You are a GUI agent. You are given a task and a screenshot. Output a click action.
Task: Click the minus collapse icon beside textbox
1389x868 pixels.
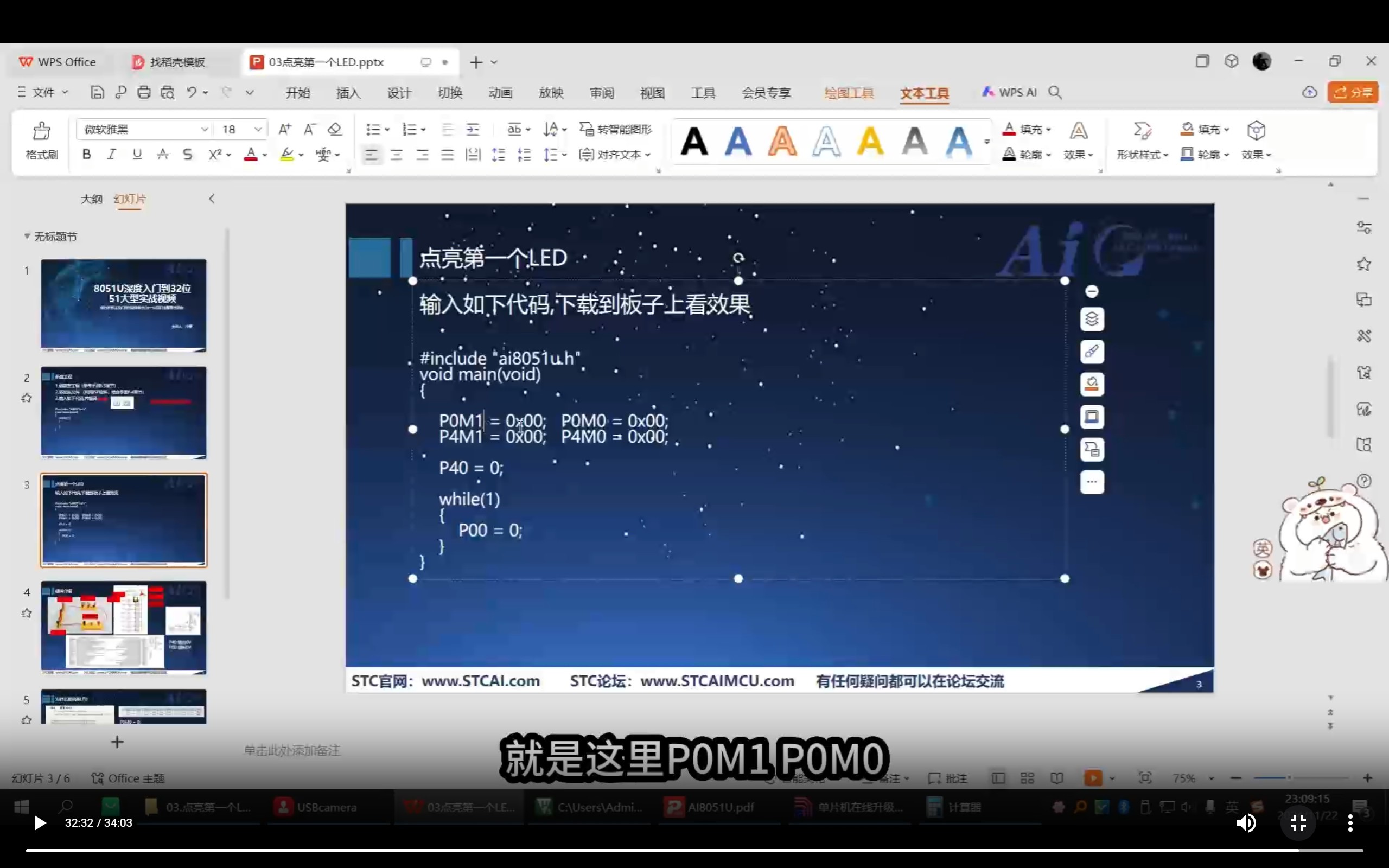[1092, 292]
